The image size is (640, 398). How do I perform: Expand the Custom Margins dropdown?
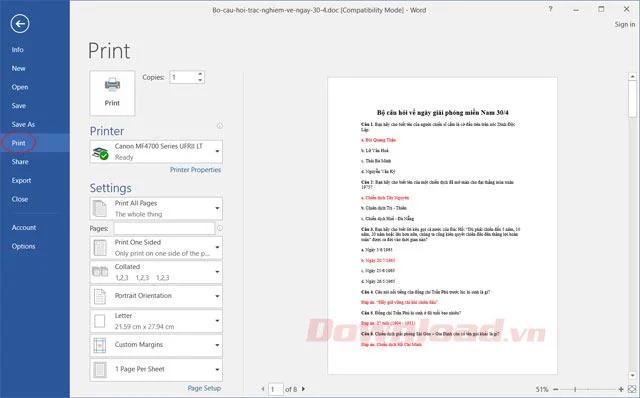(156, 345)
